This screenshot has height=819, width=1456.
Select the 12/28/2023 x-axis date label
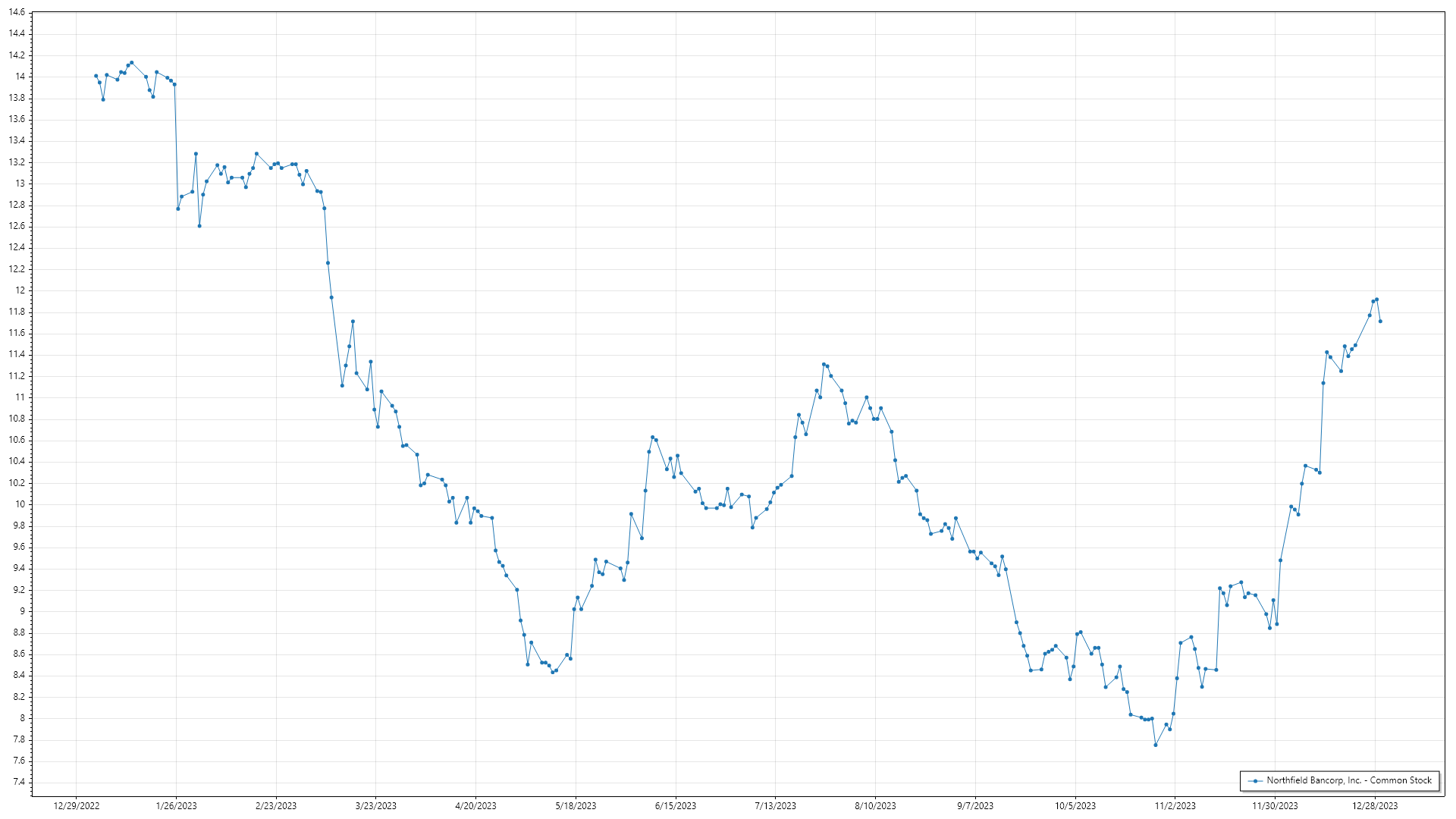[x=1375, y=806]
